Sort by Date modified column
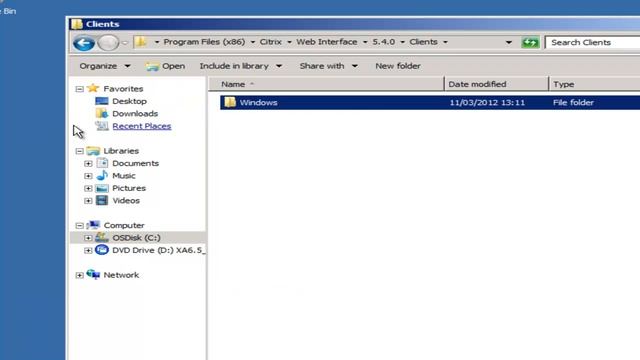640x360 pixels. 496,84
